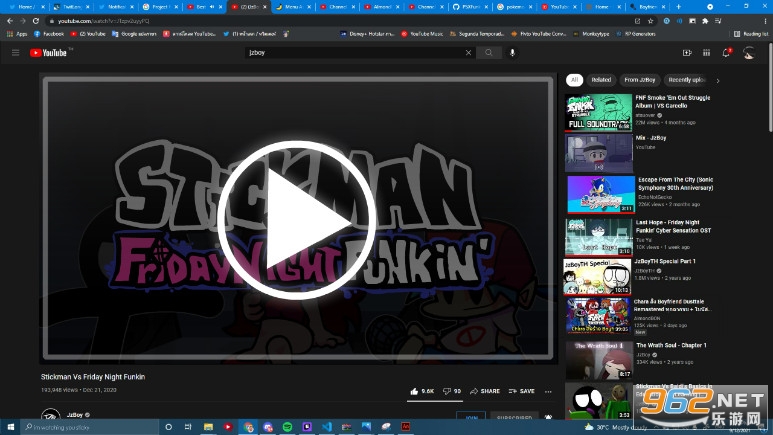Open the taskbar weather widget
This screenshot has width=773, height=435.
point(616,427)
